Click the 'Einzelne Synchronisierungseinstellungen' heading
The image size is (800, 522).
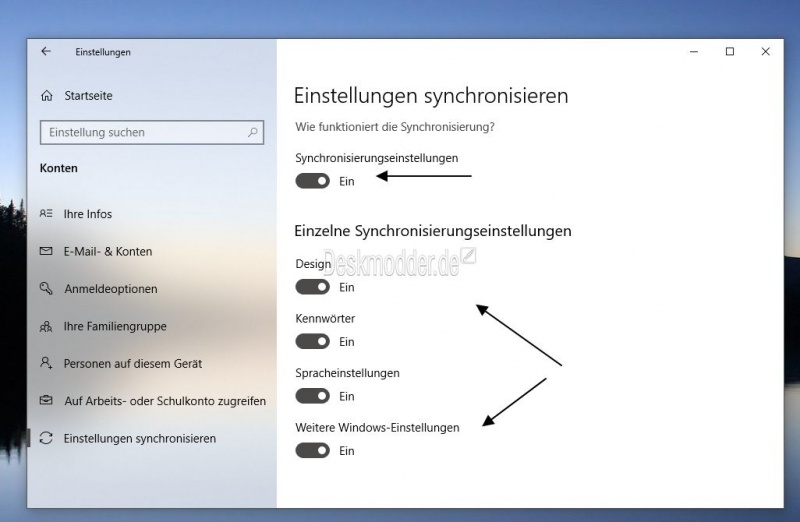pyautogui.click(x=433, y=231)
